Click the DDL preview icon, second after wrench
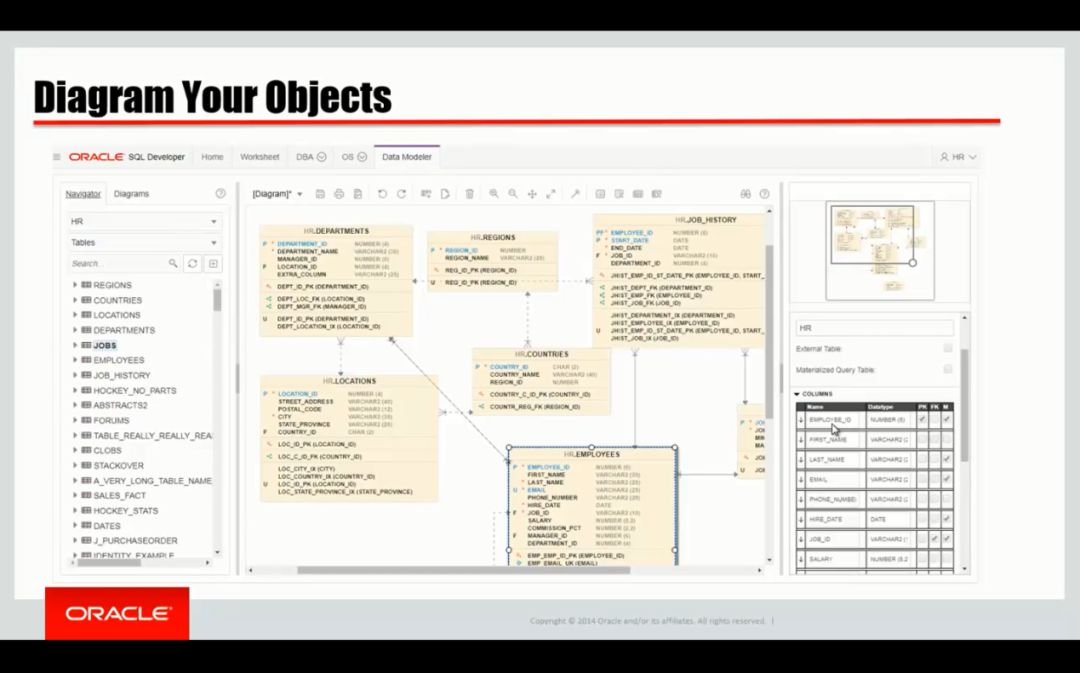Image resolution: width=1080 pixels, height=673 pixels. coord(619,194)
